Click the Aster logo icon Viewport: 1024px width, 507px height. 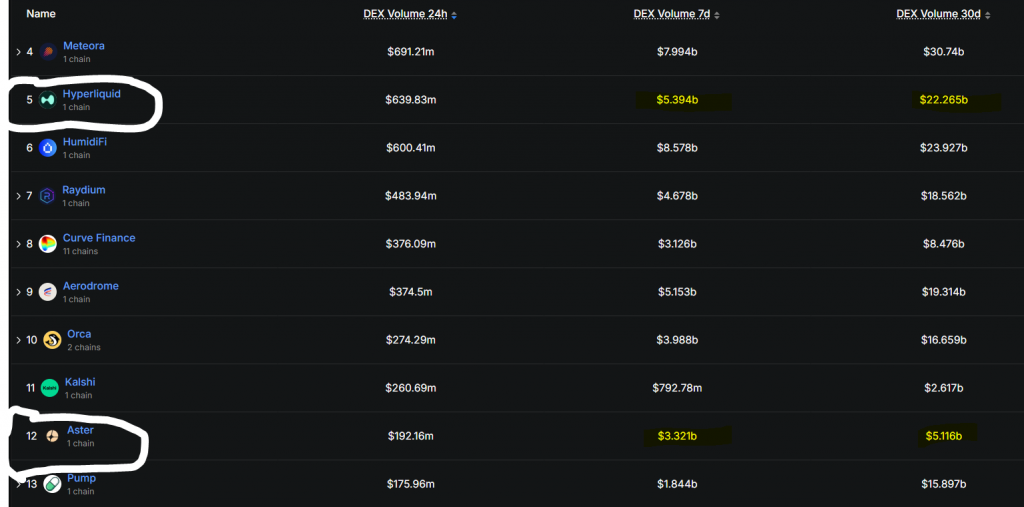pyautogui.click(x=52, y=436)
